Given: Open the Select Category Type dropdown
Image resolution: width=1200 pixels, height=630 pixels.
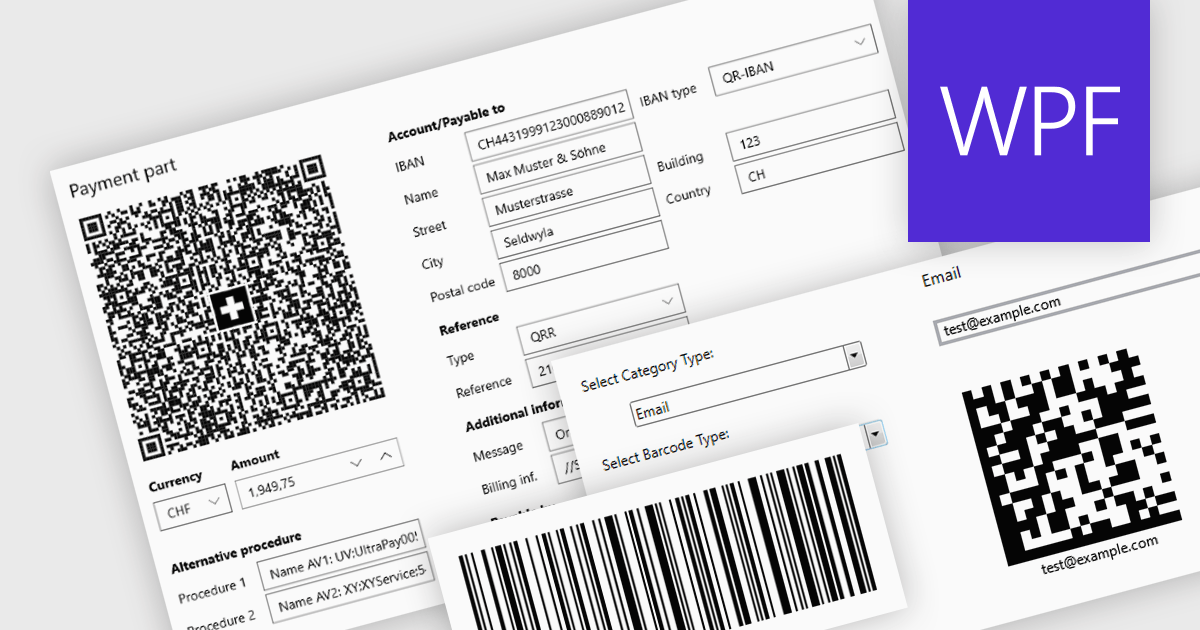Looking at the screenshot, I should [x=852, y=357].
